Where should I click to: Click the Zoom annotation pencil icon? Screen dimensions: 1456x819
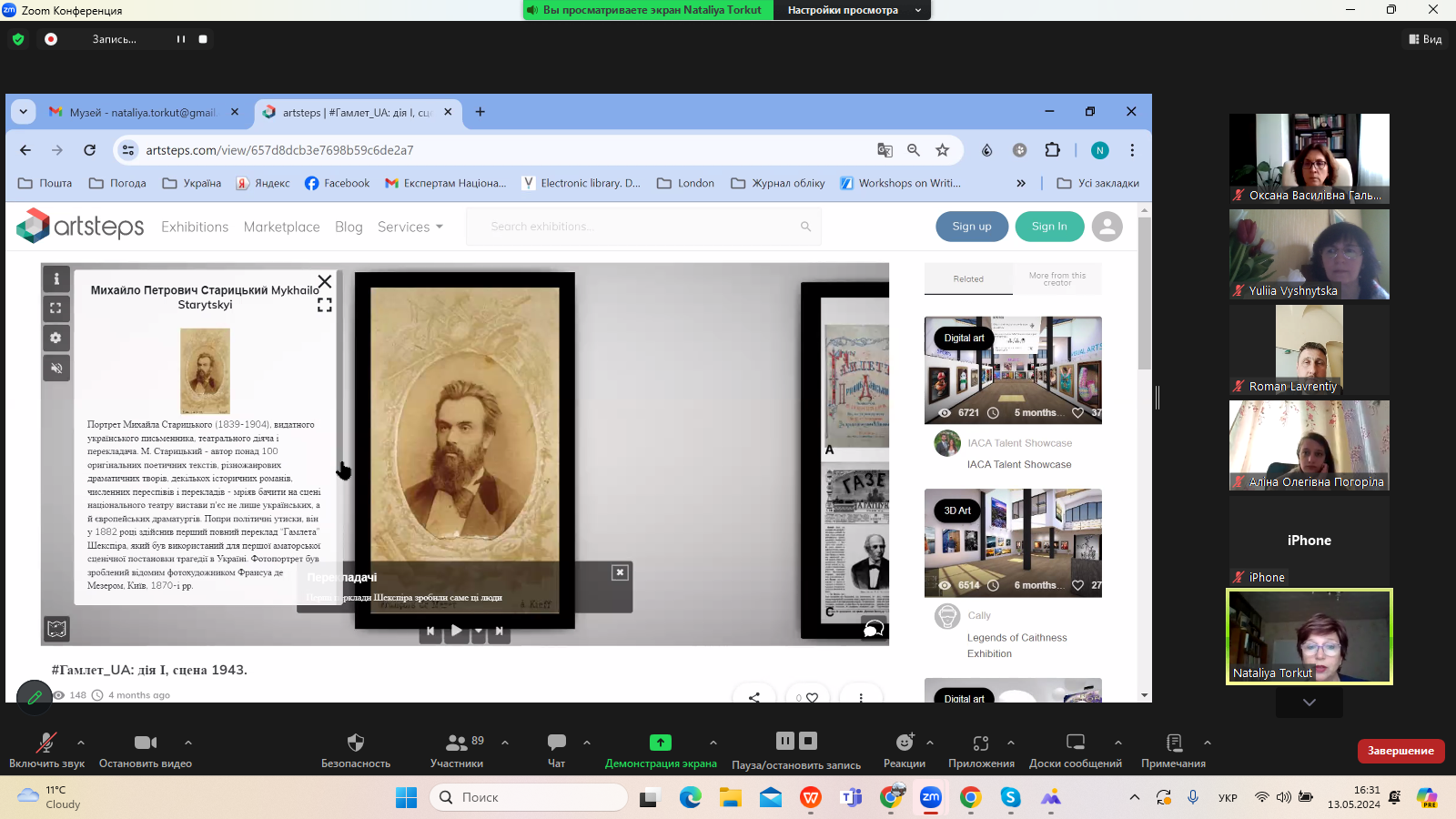pyautogui.click(x=35, y=697)
